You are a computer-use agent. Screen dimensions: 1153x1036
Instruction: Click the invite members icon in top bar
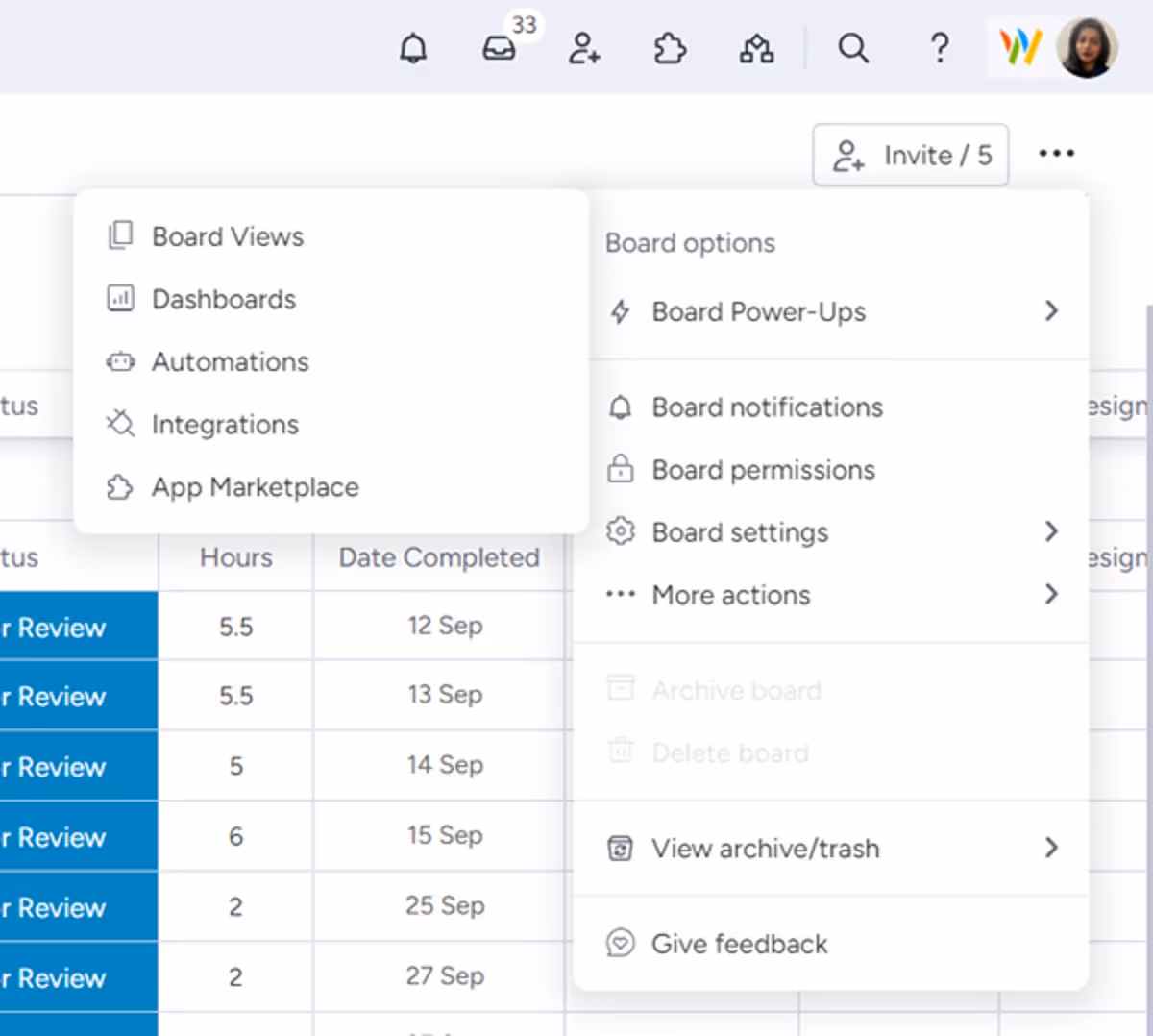584,47
